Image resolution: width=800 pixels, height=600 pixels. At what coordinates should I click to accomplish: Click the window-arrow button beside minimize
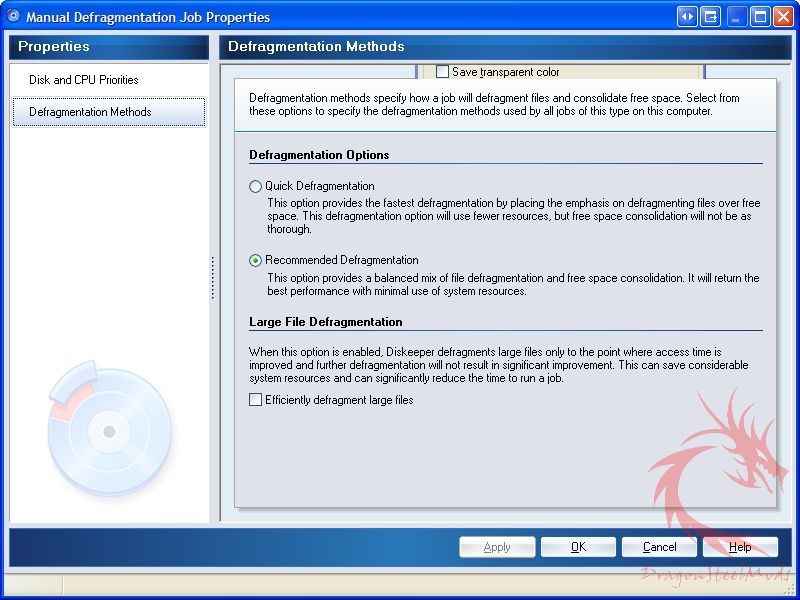click(710, 16)
